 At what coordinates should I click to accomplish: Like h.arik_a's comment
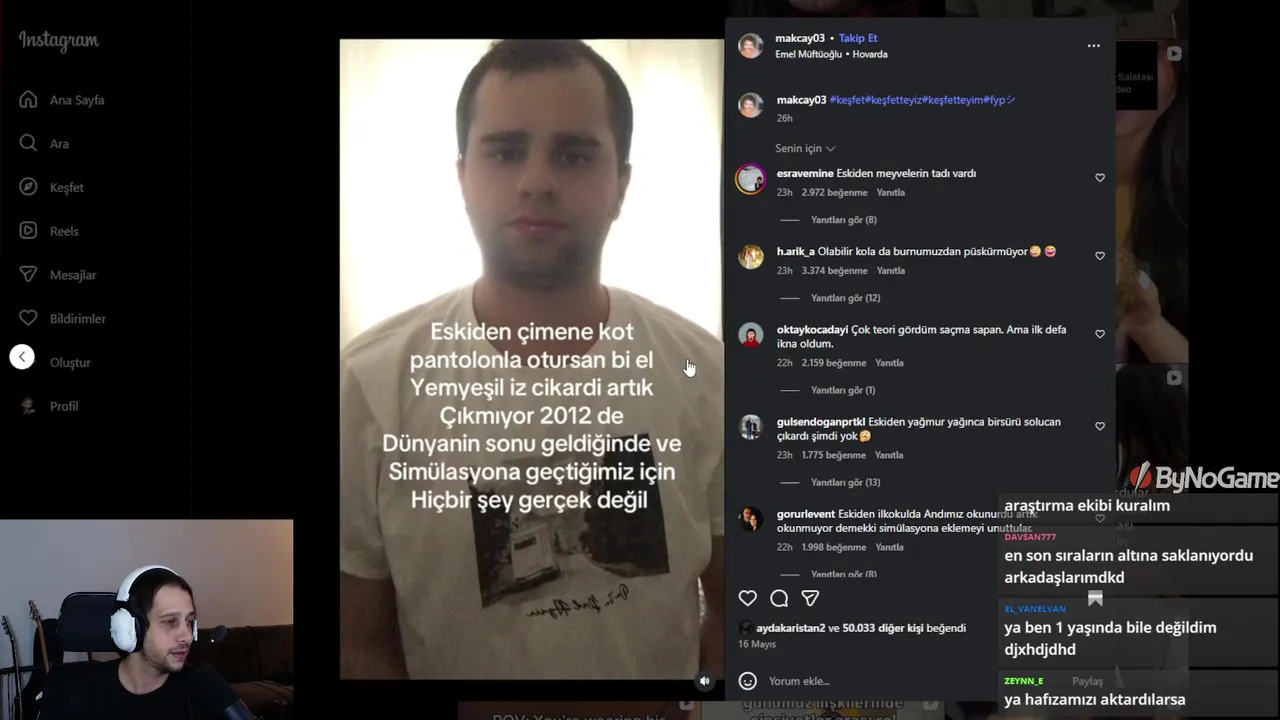click(x=1100, y=256)
